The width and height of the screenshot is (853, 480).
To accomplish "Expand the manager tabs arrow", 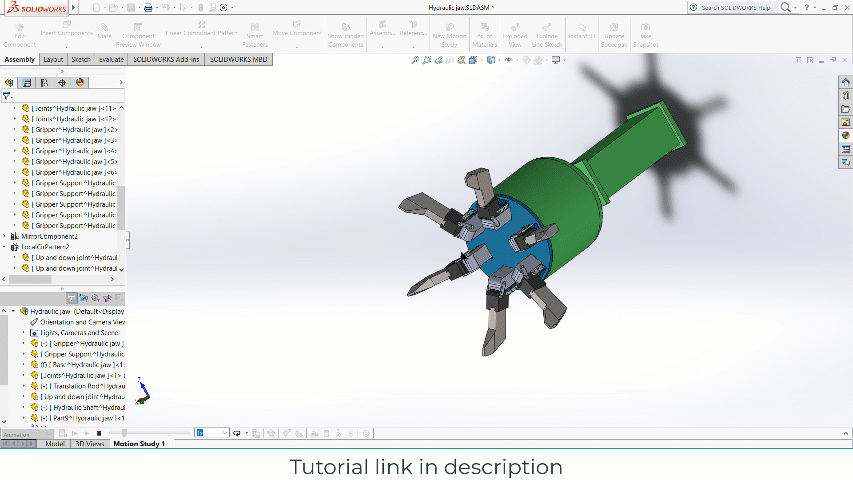I will point(121,83).
